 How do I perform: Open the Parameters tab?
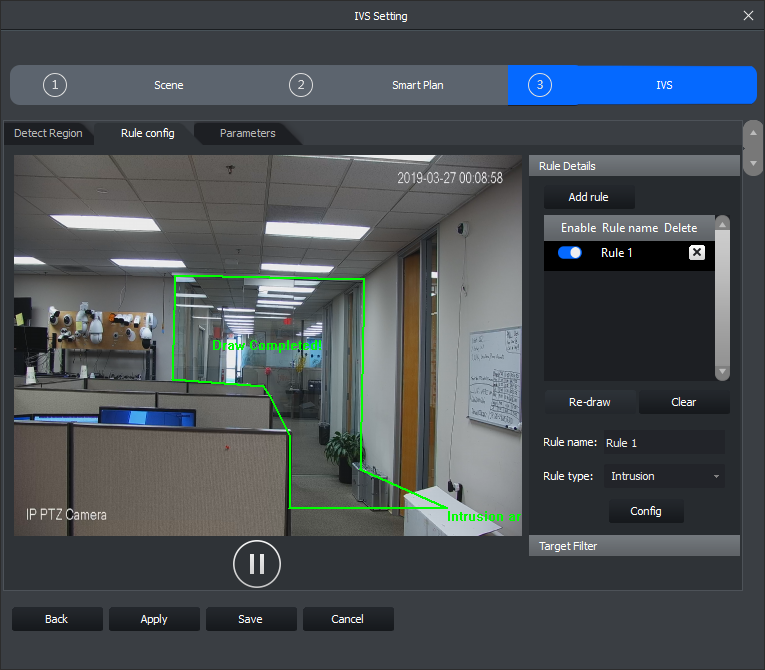[247, 133]
